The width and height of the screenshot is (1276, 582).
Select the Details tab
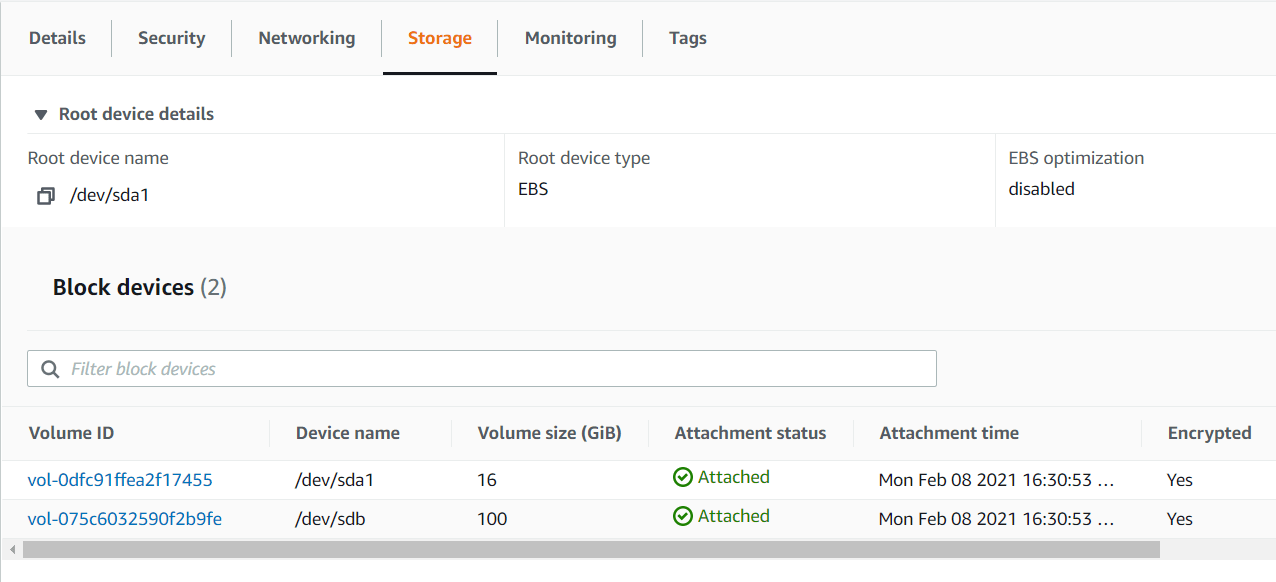(x=56, y=37)
